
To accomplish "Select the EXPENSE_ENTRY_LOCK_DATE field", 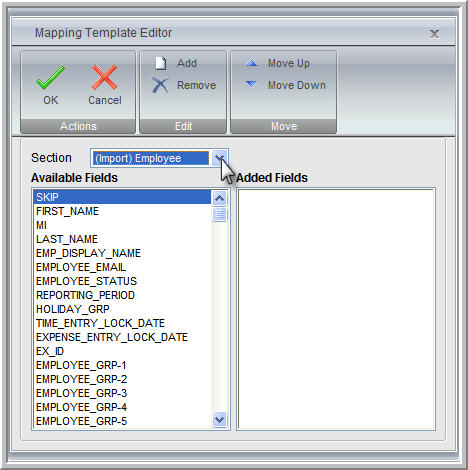I will (x=122, y=337).
